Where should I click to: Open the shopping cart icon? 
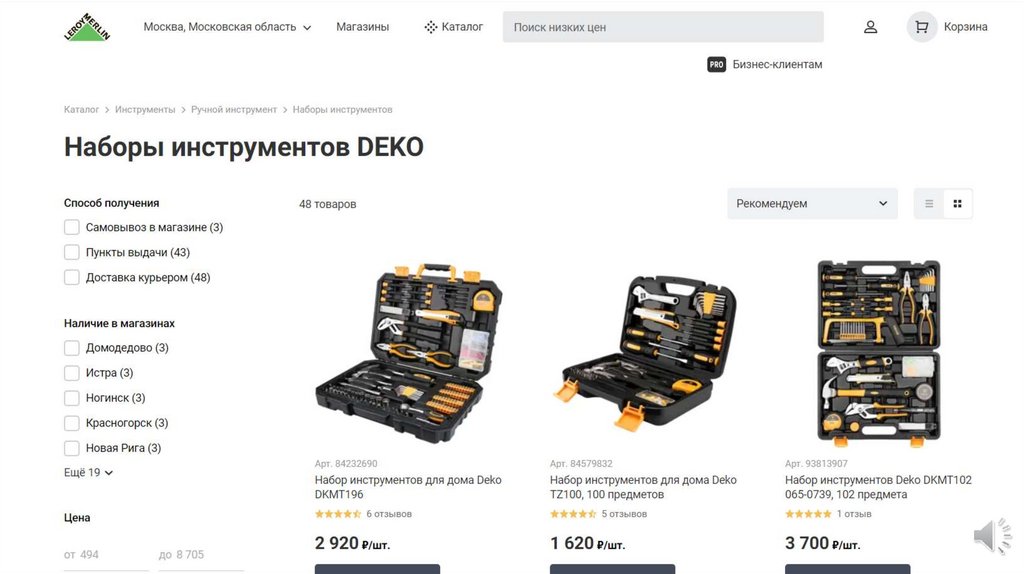pyautogui.click(x=921, y=27)
